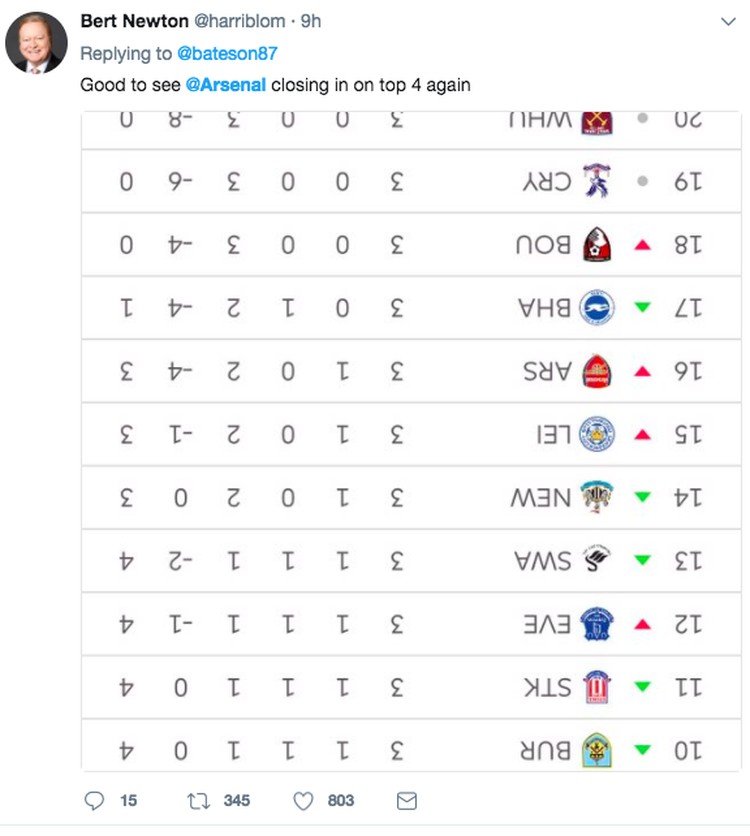This screenshot has height=836, width=750.
Task: Retweet this tweet via retweet icon
Action: [198, 801]
